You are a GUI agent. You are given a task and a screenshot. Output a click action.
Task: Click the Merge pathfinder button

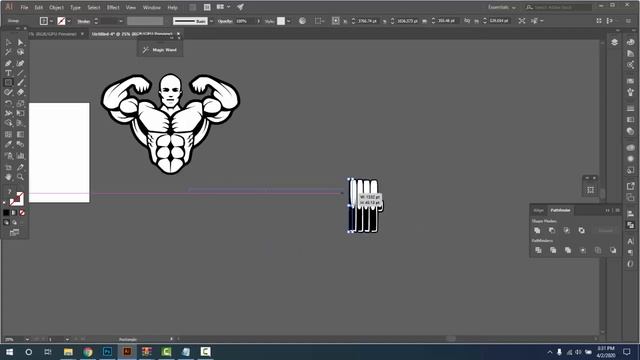568,250
